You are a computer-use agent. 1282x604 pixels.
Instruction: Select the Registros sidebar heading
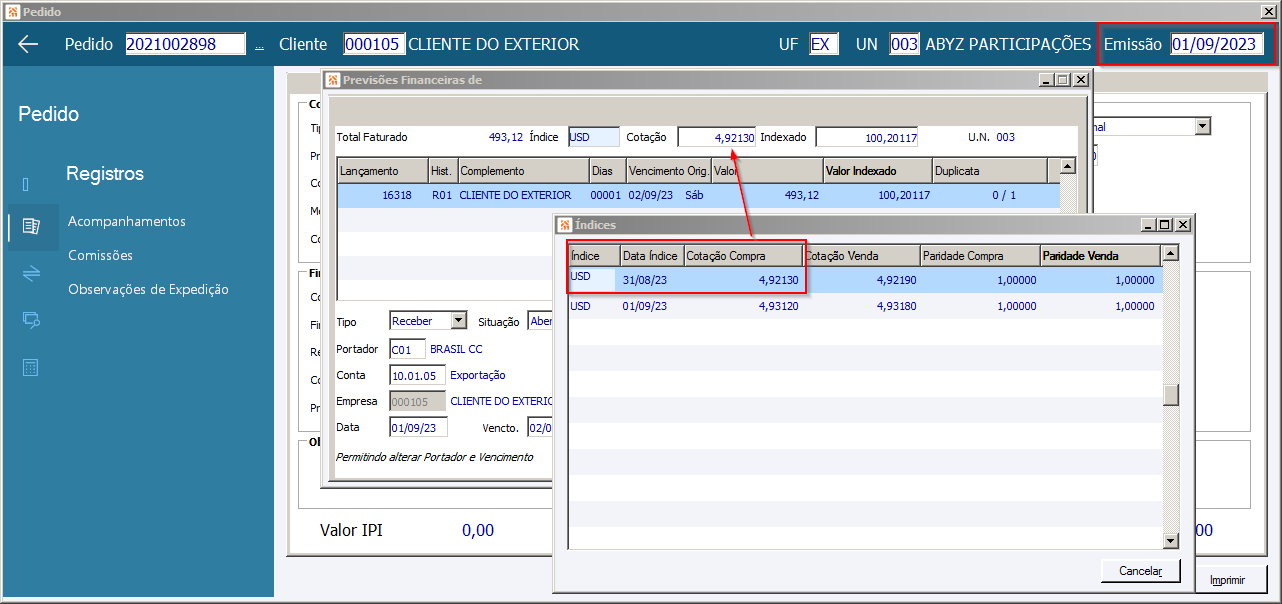105,174
